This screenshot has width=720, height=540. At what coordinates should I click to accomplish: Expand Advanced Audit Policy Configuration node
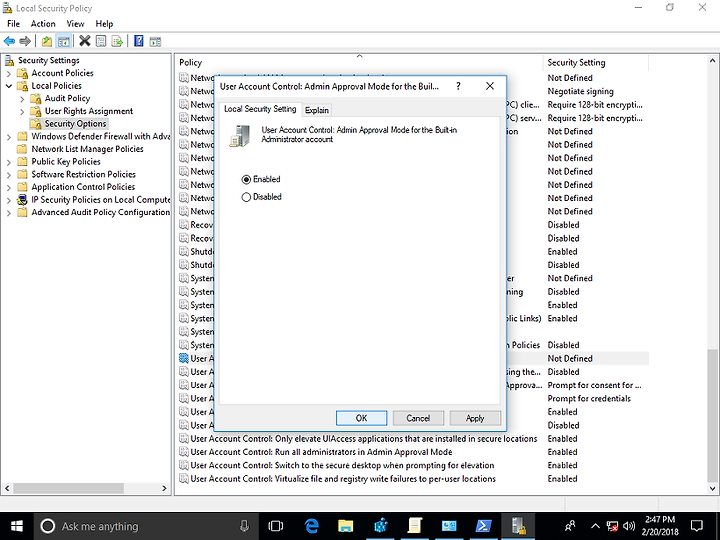tap(9, 213)
